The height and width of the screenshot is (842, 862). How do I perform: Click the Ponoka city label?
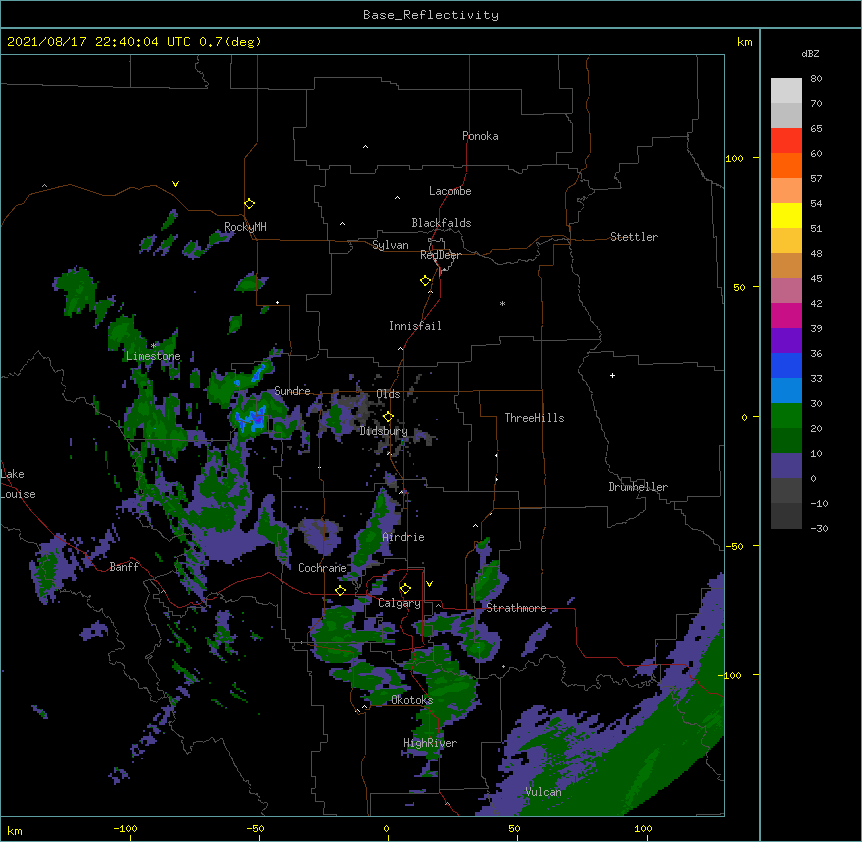(x=480, y=136)
